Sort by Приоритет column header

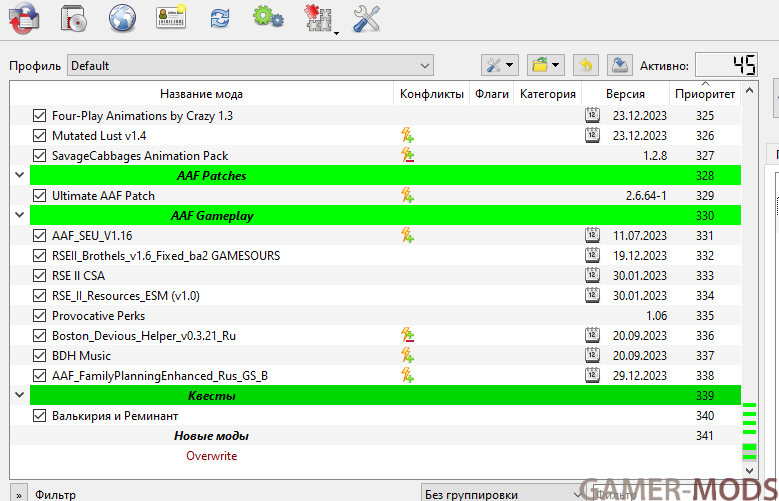(x=705, y=94)
